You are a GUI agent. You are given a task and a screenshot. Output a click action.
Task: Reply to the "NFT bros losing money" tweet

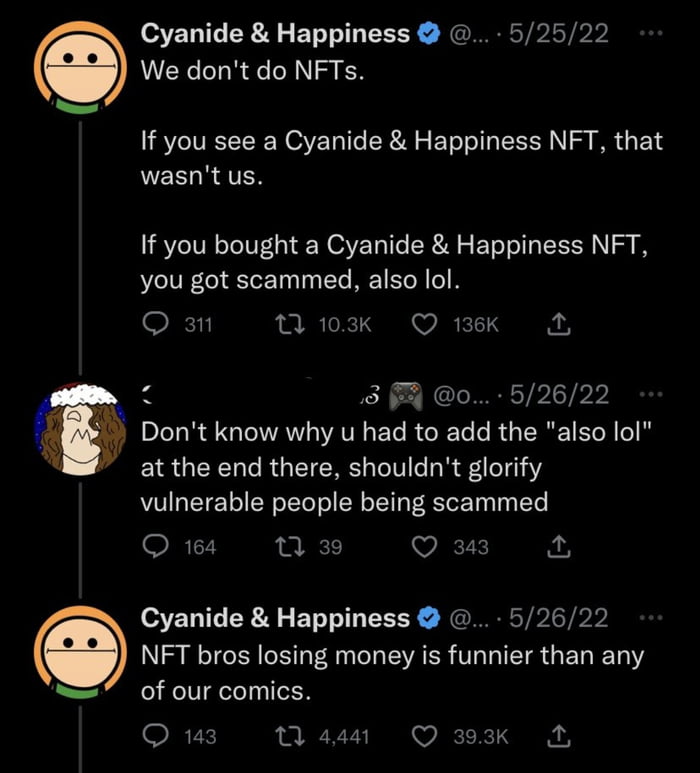click(x=155, y=736)
